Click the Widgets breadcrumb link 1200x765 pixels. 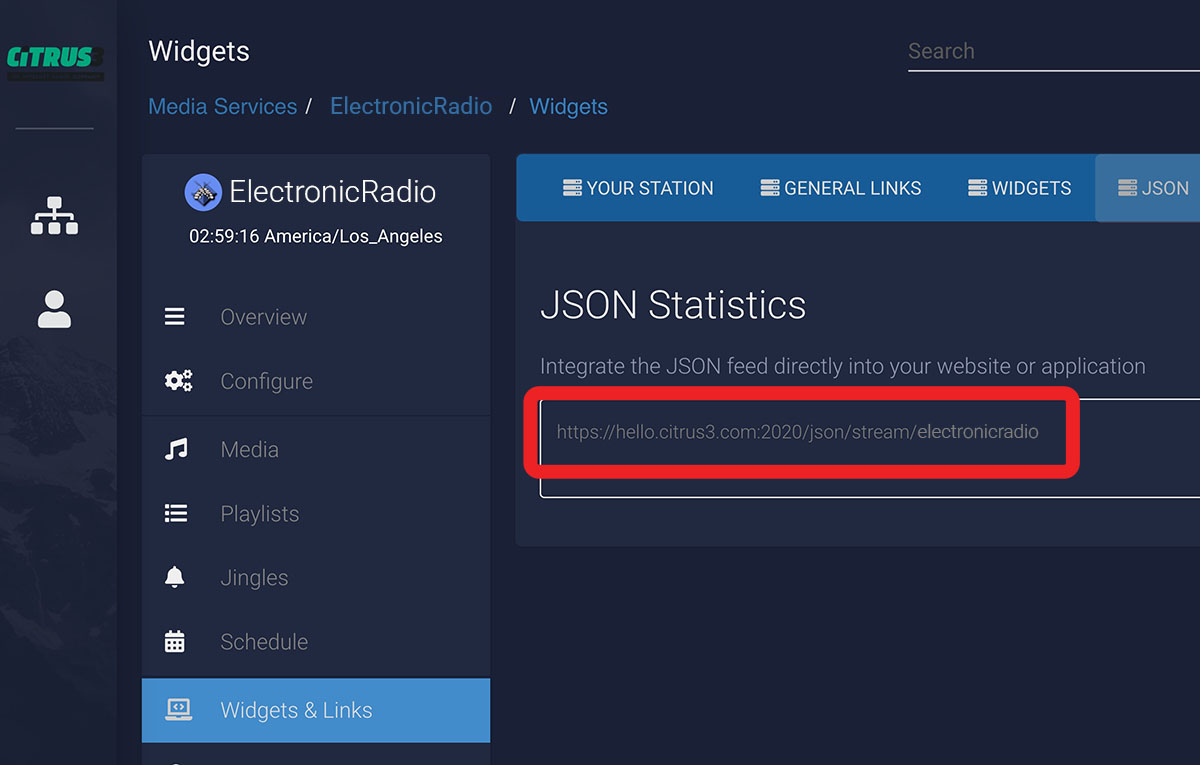[x=568, y=107]
